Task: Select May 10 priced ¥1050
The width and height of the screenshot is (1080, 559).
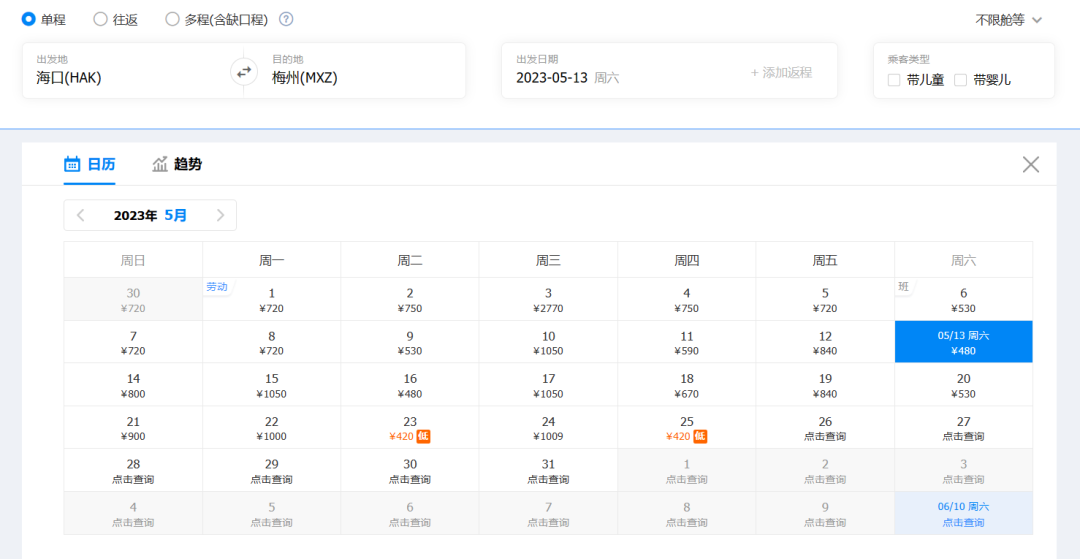Action: coord(548,342)
